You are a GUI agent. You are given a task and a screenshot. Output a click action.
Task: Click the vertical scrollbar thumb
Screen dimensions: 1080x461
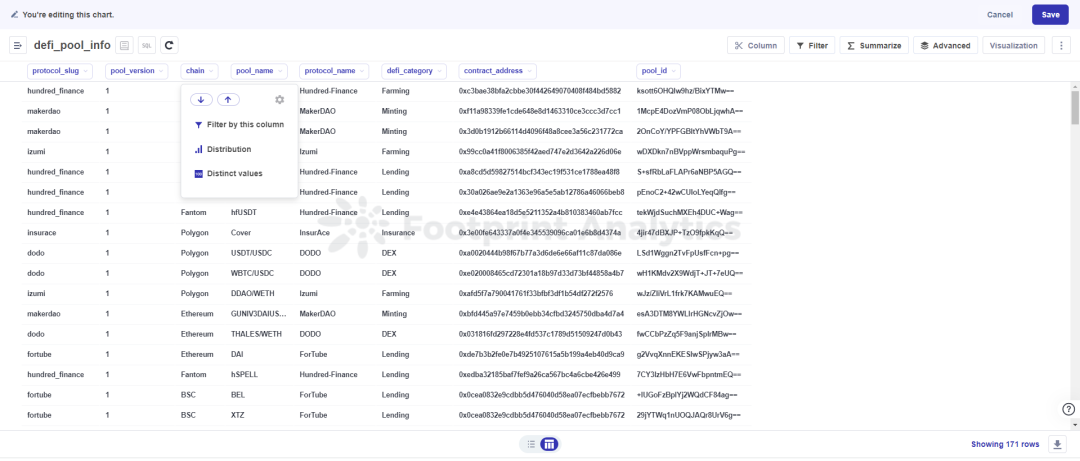pyautogui.click(x=1074, y=107)
